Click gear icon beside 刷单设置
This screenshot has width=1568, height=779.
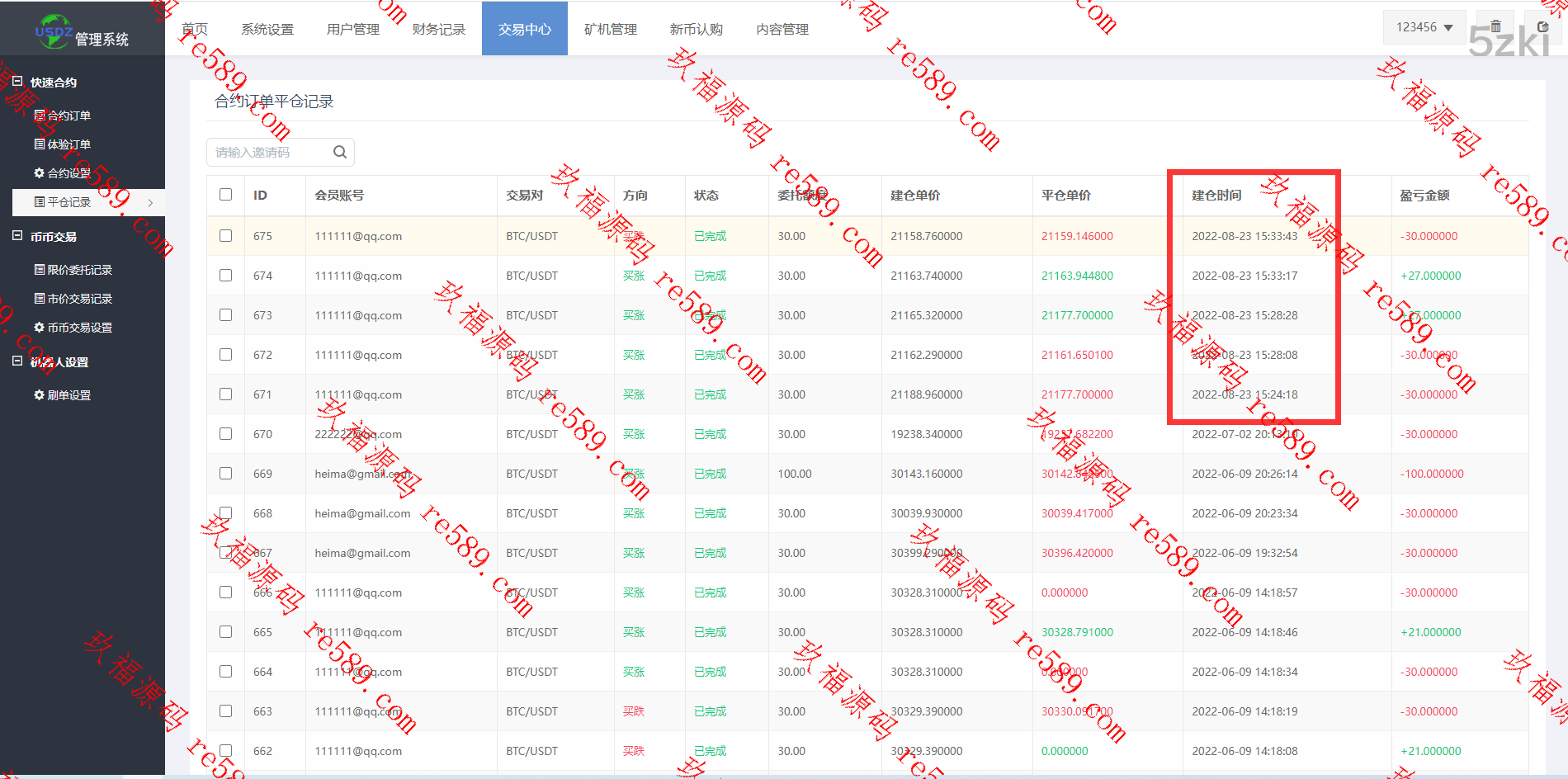pyautogui.click(x=39, y=395)
